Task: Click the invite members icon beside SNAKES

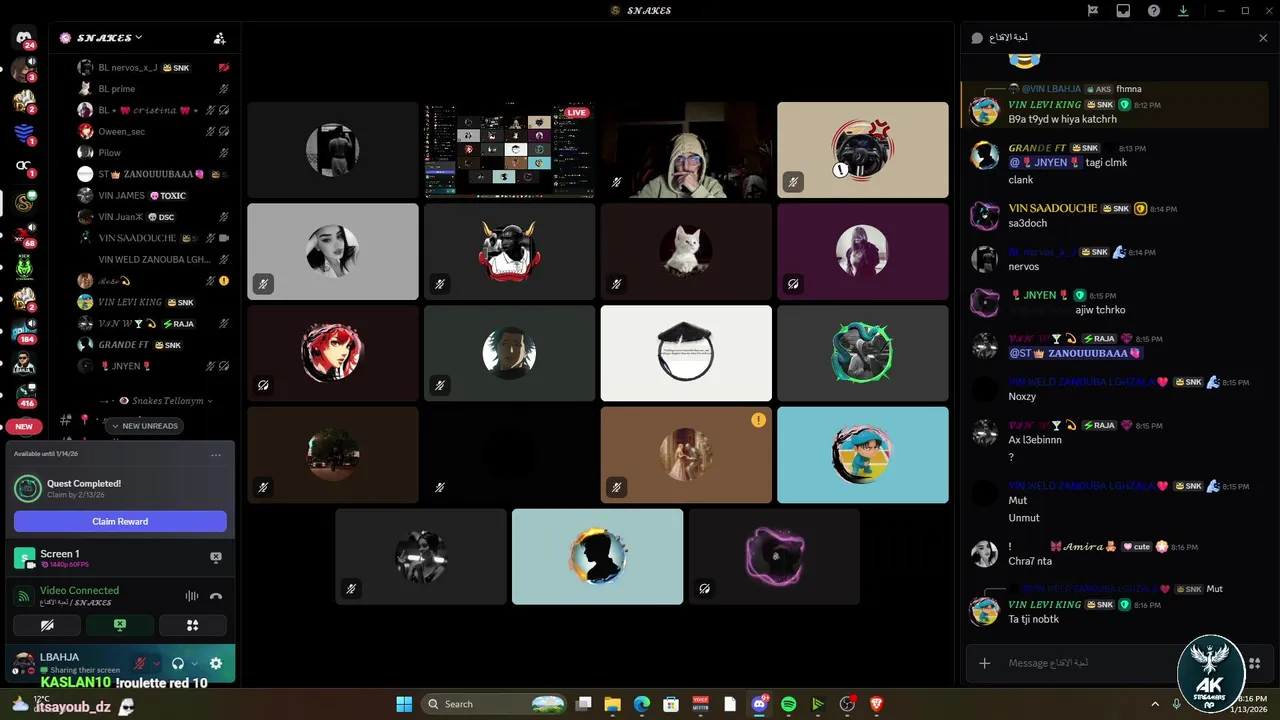Action: (x=219, y=38)
